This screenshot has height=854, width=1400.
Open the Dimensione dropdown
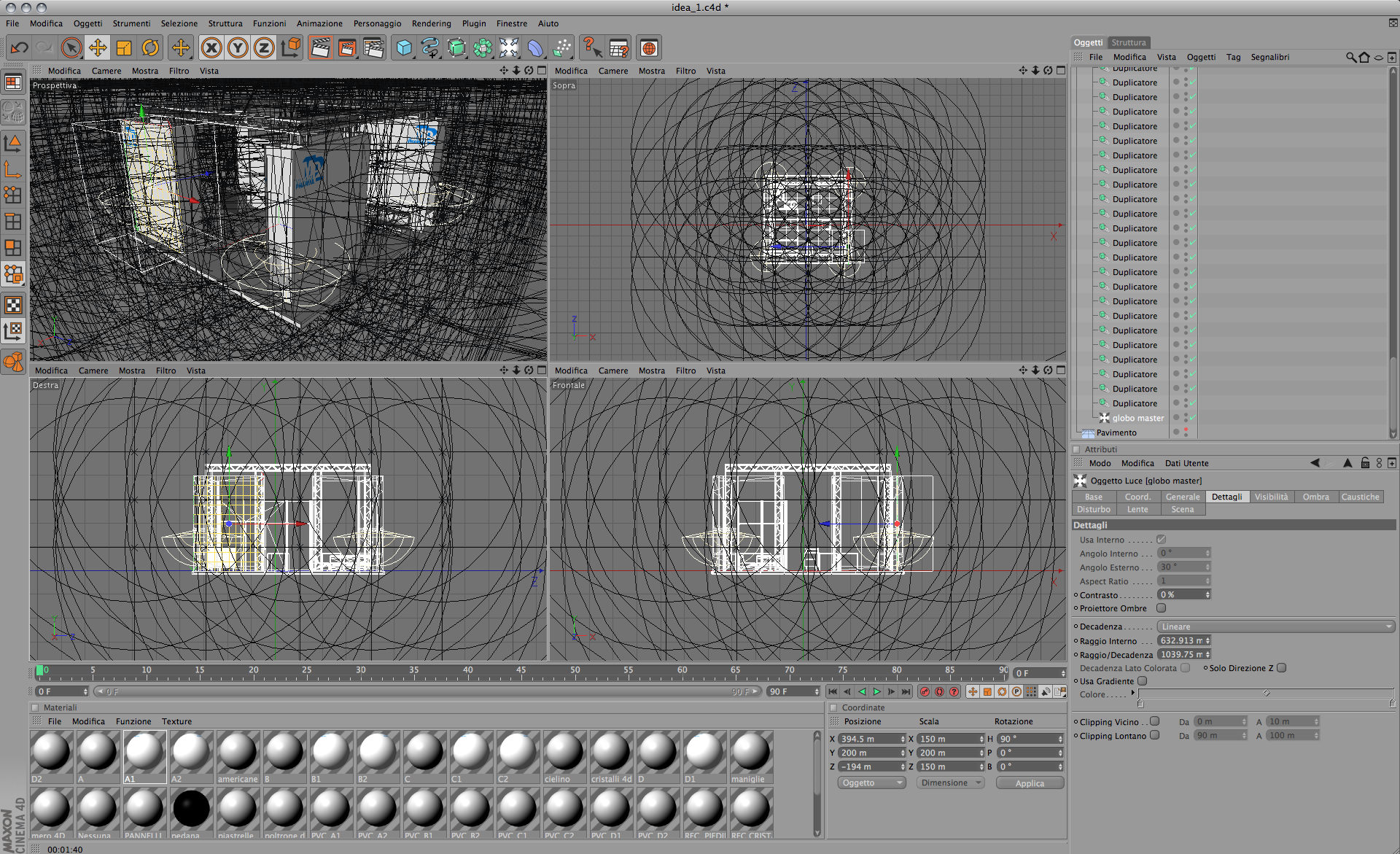(x=950, y=783)
